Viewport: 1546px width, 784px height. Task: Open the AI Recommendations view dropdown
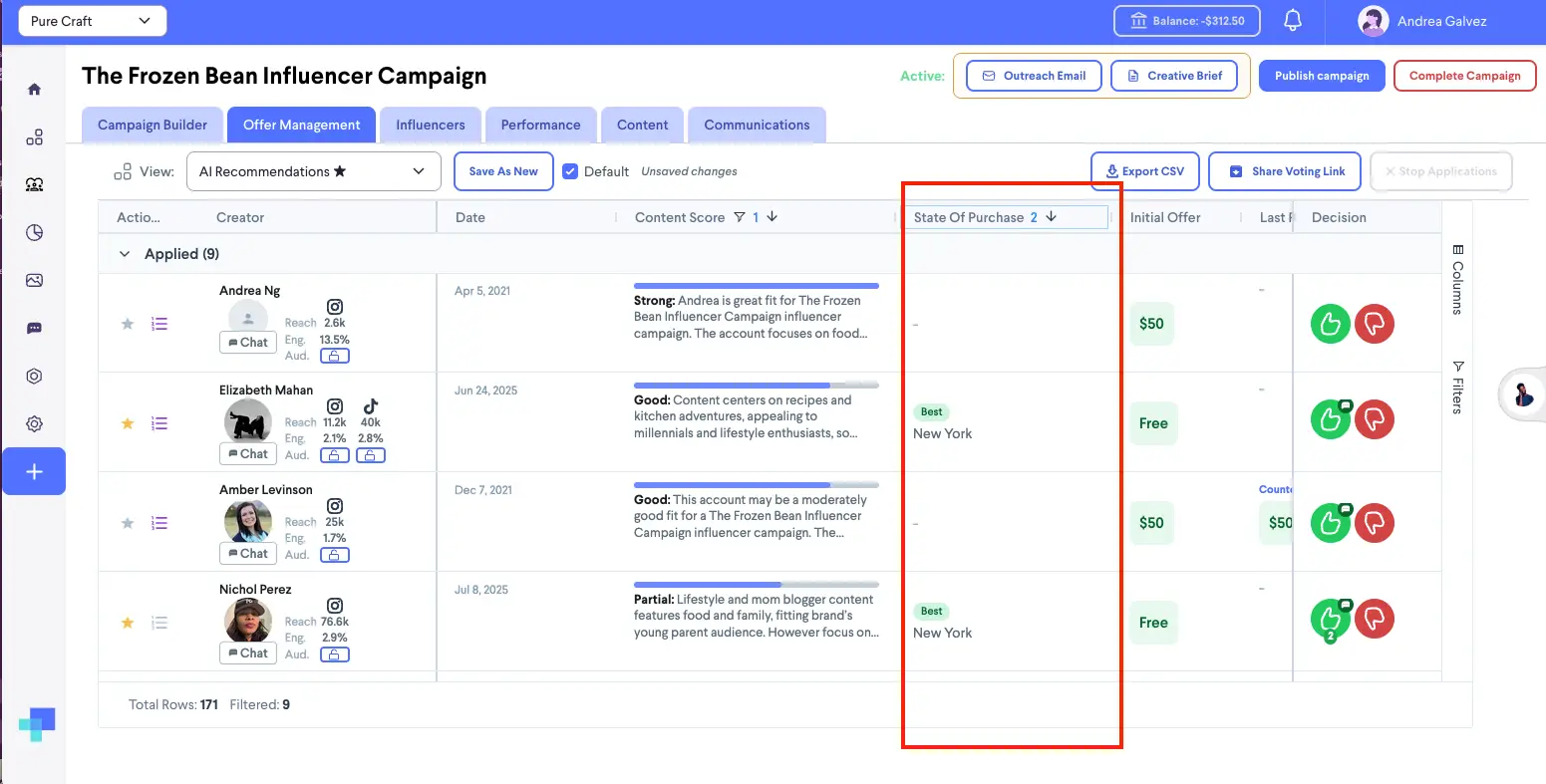pos(313,171)
